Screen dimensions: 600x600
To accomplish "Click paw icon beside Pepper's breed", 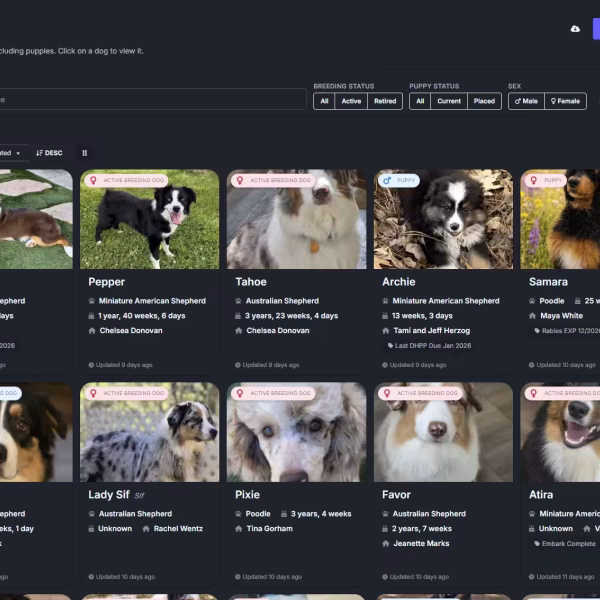I will [x=91, y=301].
